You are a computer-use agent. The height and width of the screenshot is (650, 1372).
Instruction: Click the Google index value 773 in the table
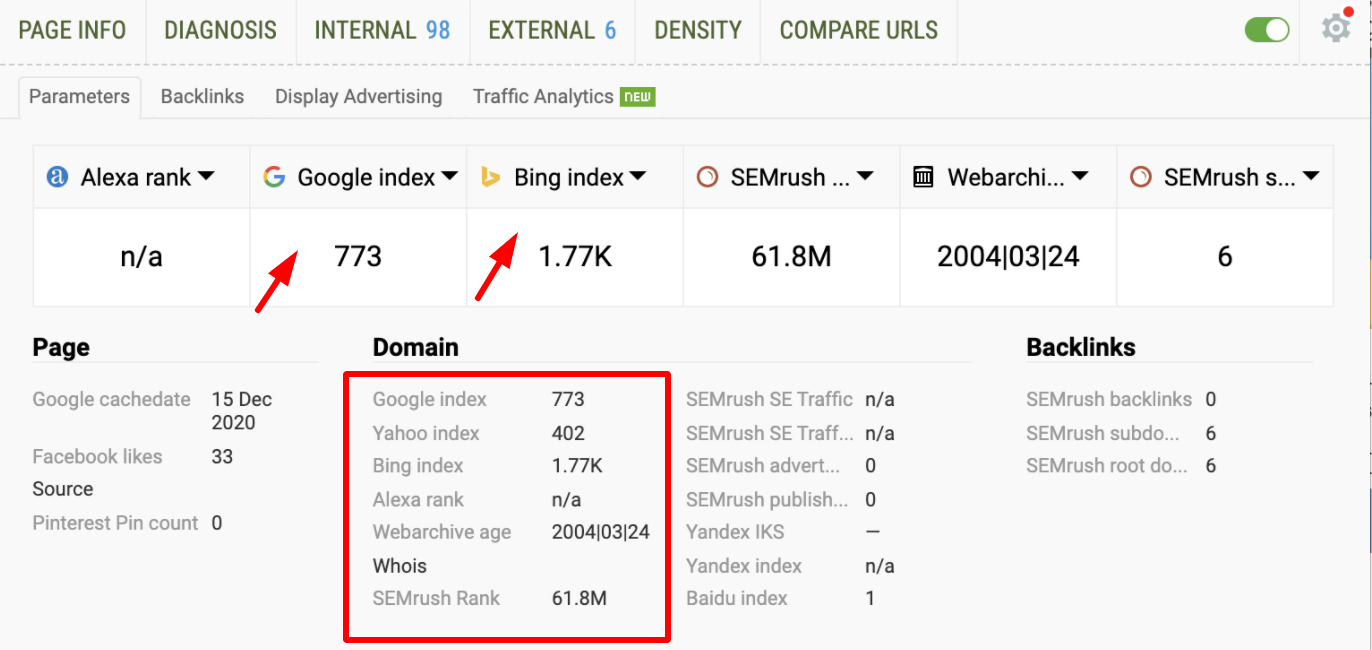point(568,399)
